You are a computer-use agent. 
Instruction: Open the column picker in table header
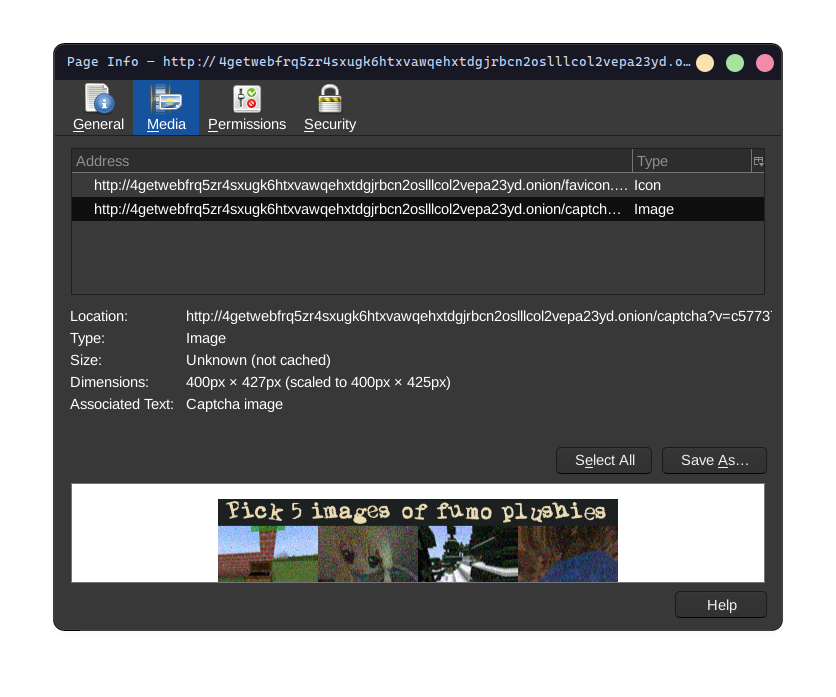point(758,161)
